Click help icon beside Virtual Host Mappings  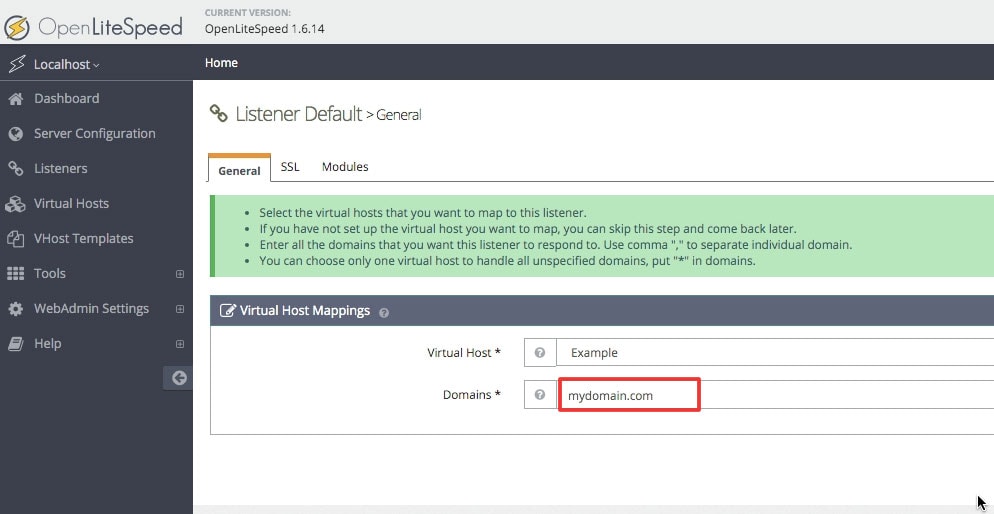pyautogui.click(x=384, y=312)
